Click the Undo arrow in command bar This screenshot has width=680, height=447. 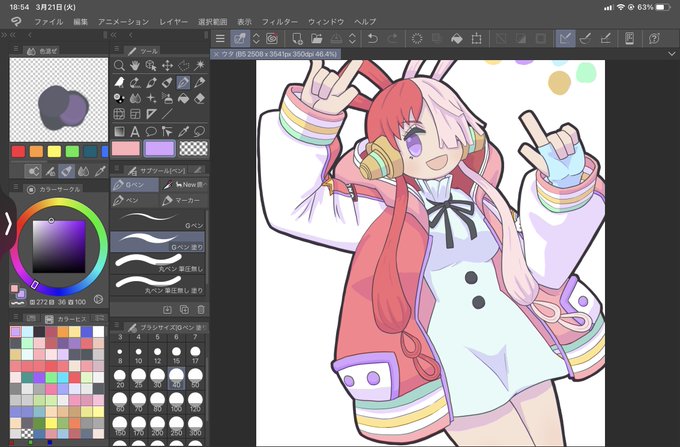tap(372, 39)
